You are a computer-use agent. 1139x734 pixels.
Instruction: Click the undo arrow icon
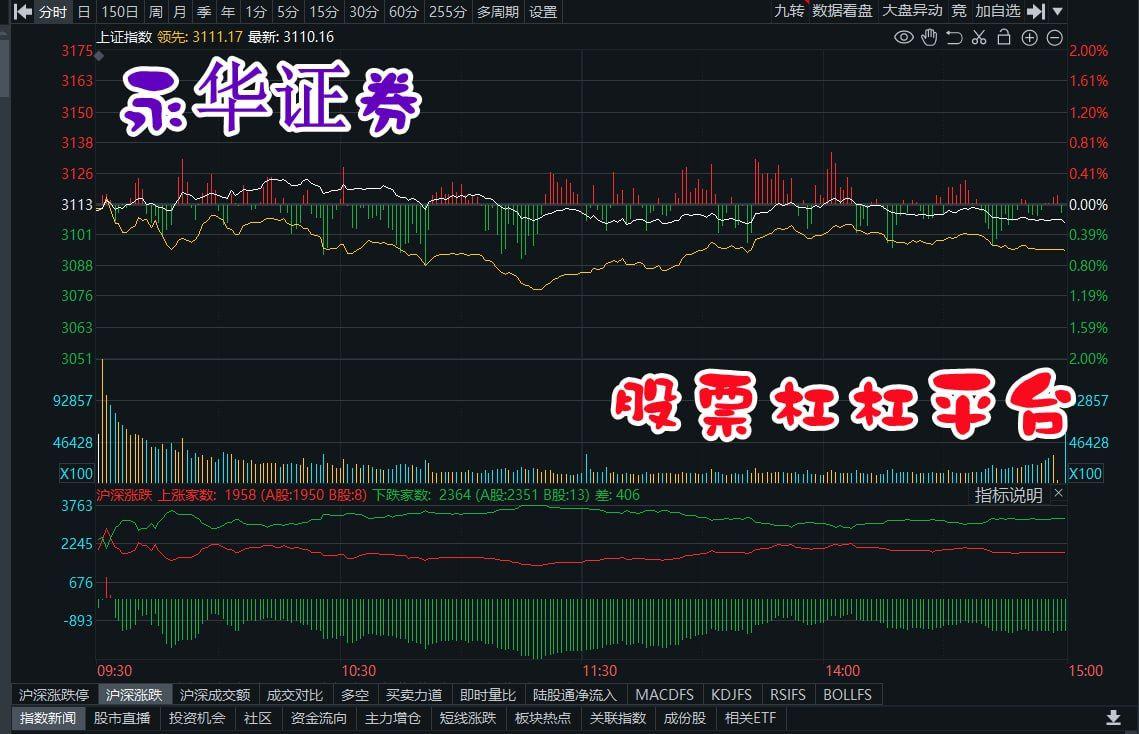(x=953, y=37)
